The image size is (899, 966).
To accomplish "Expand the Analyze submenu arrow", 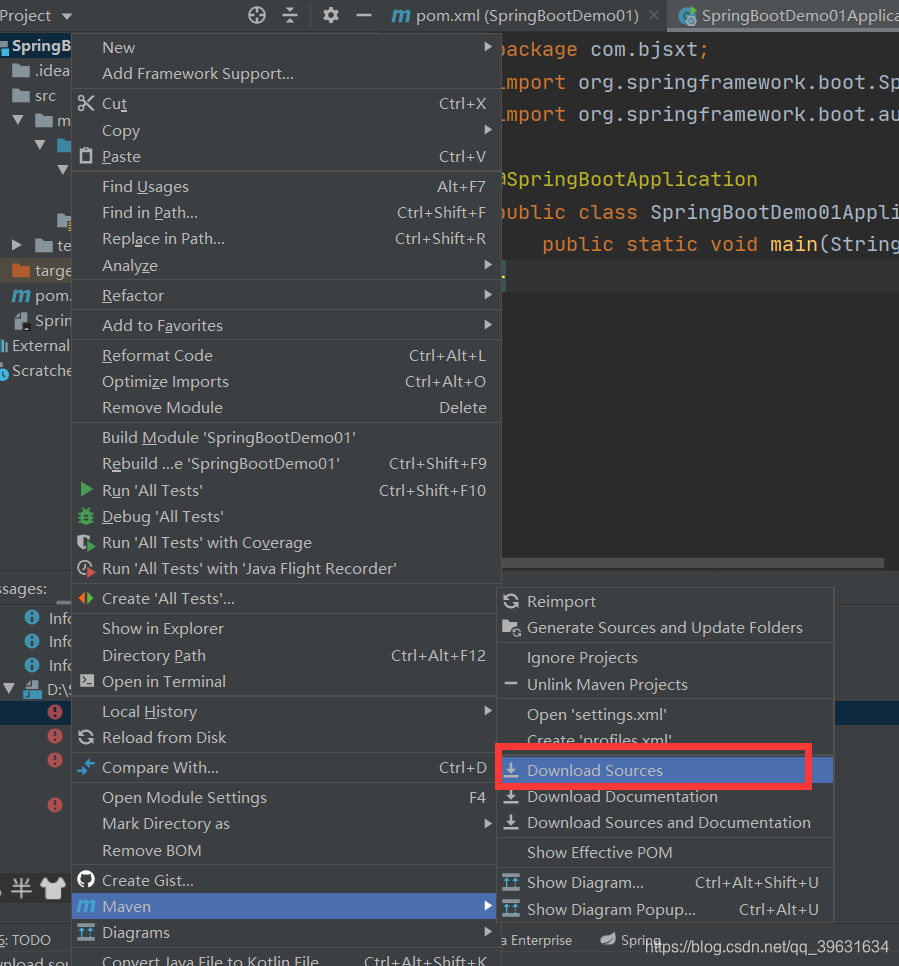I will point(488,264).
